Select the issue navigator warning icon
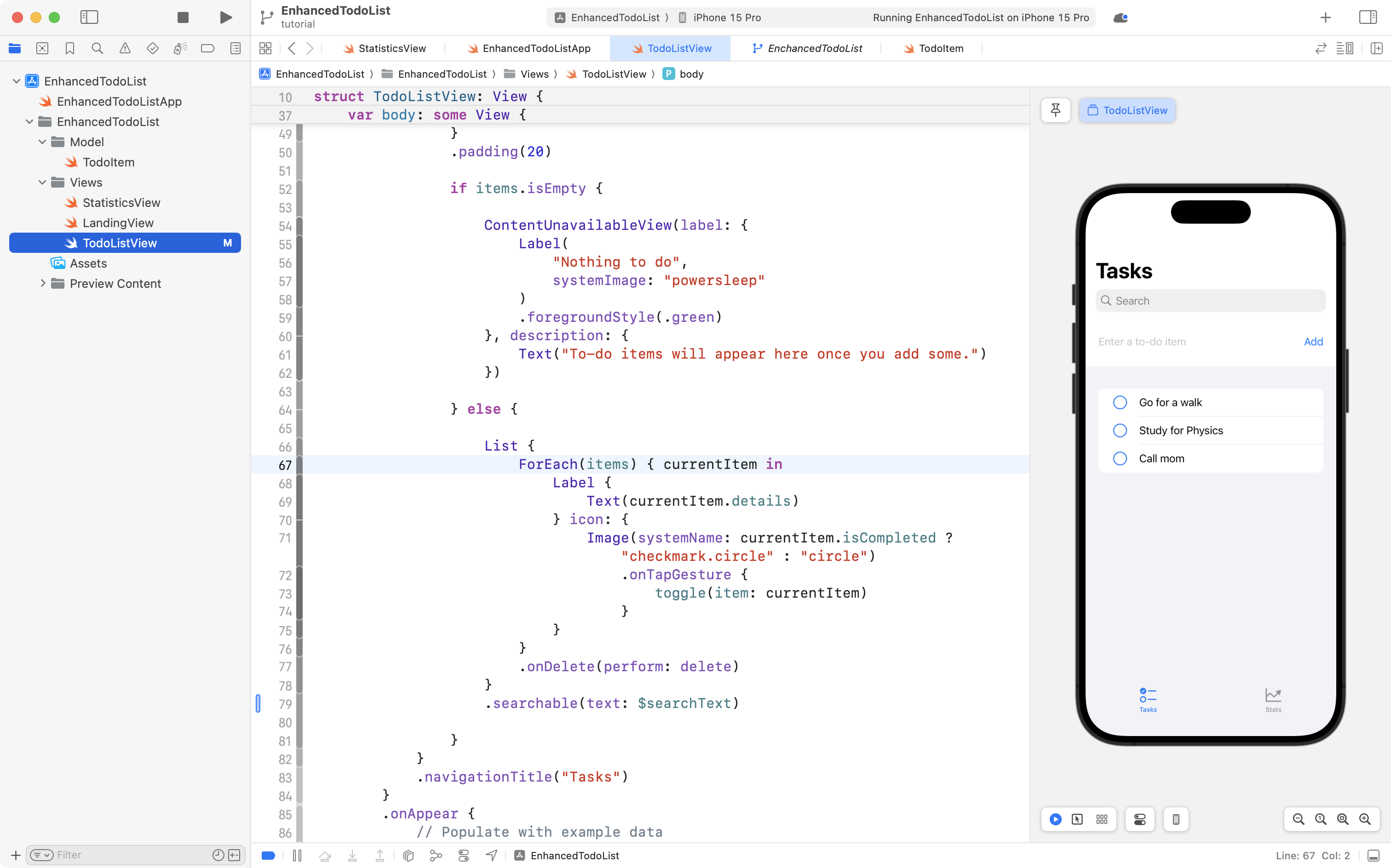Screen dimensions: 1391x868 click(x=125, y=48)
